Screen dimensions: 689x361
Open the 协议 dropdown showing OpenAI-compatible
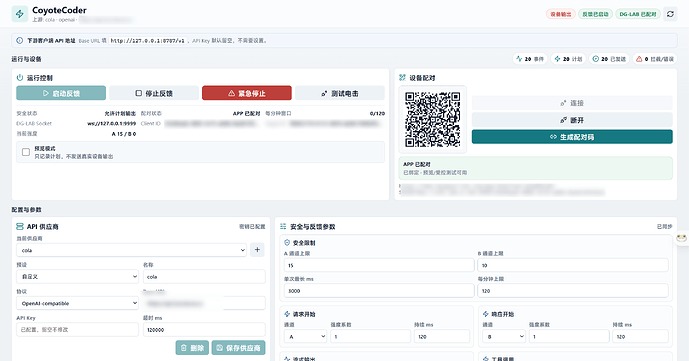[77, 303]
